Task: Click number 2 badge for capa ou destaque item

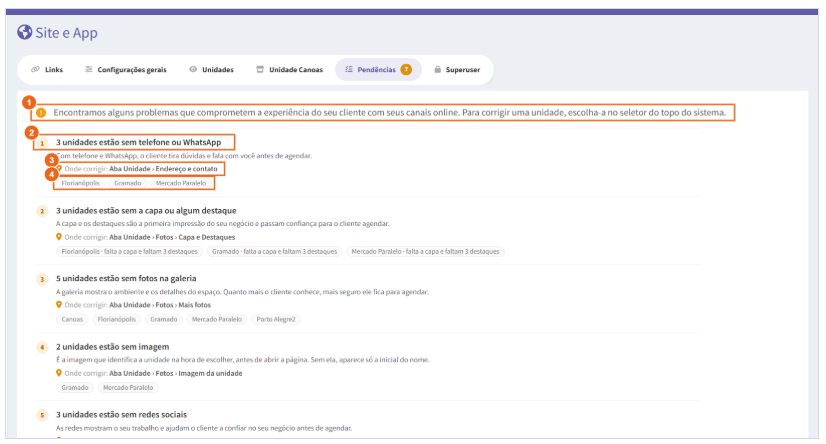Action: (42, 211)
